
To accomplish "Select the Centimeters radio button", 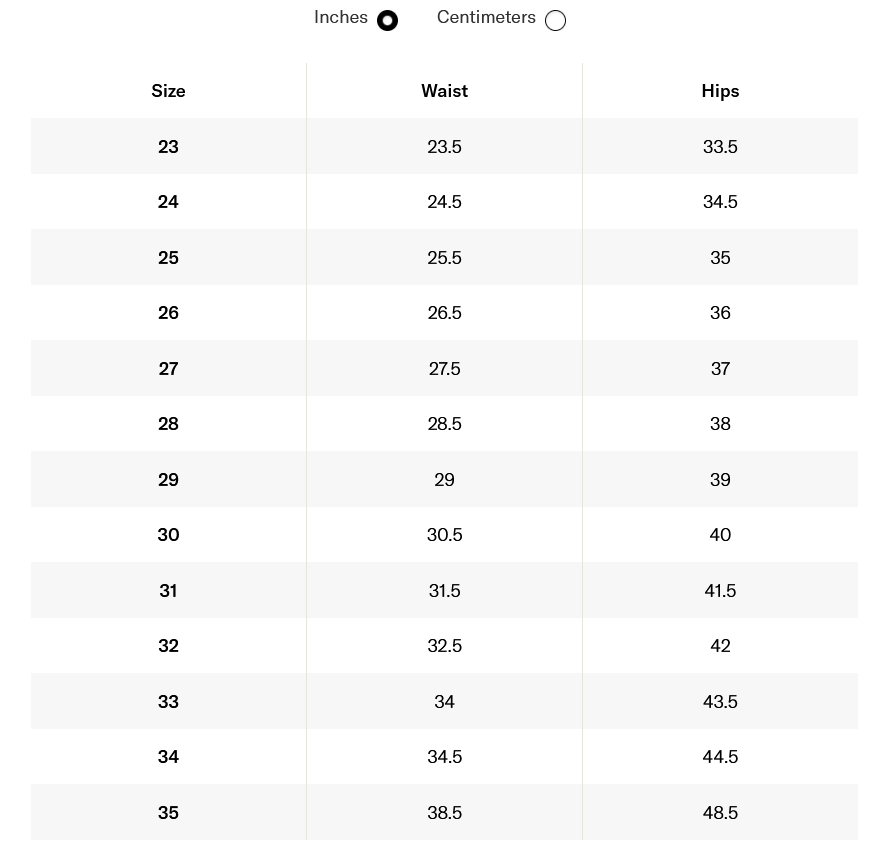I will [x=555, y=21].
